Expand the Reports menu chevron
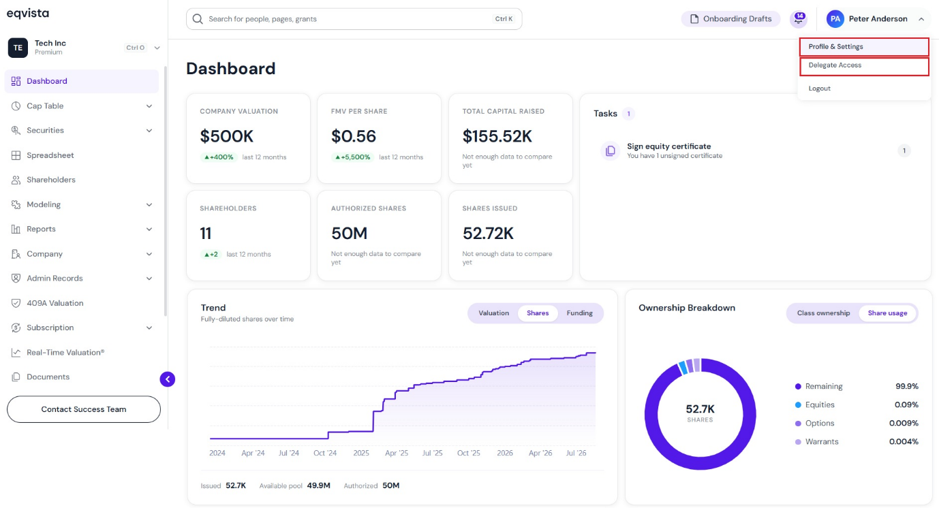This screenshot has width=939, height=508. click(149, 229)
